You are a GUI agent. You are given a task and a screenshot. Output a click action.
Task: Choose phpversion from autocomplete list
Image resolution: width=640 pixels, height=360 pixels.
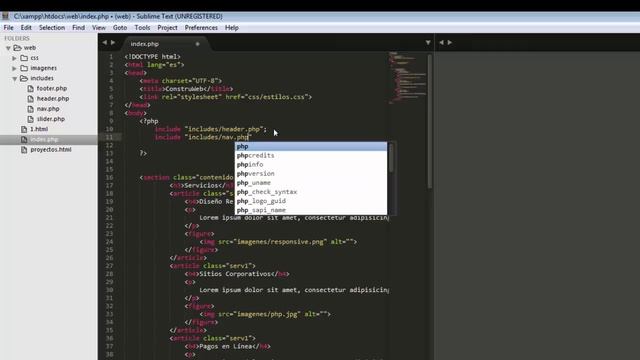[x=311, y=173]
